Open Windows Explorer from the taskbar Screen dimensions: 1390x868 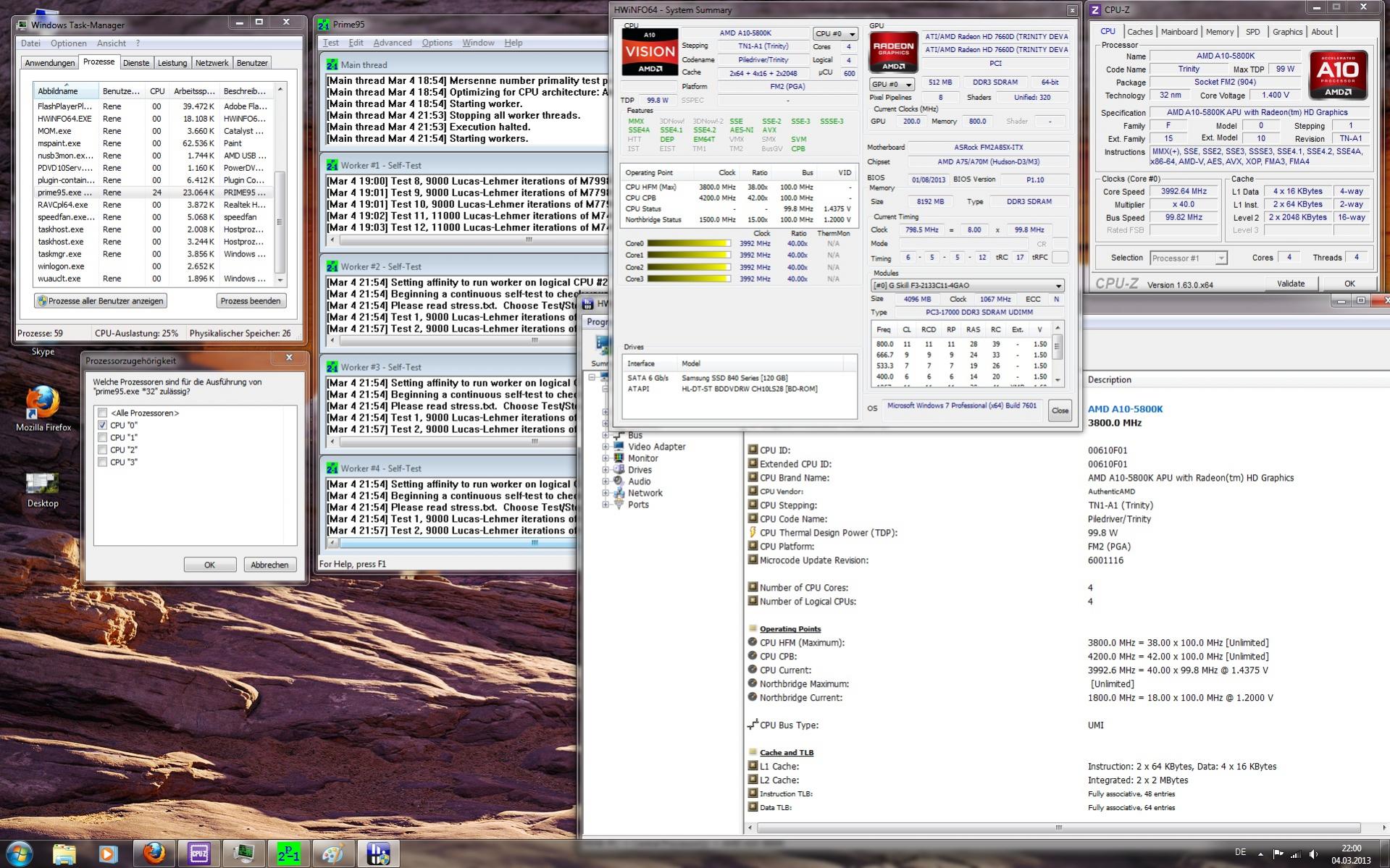[64, 854]
